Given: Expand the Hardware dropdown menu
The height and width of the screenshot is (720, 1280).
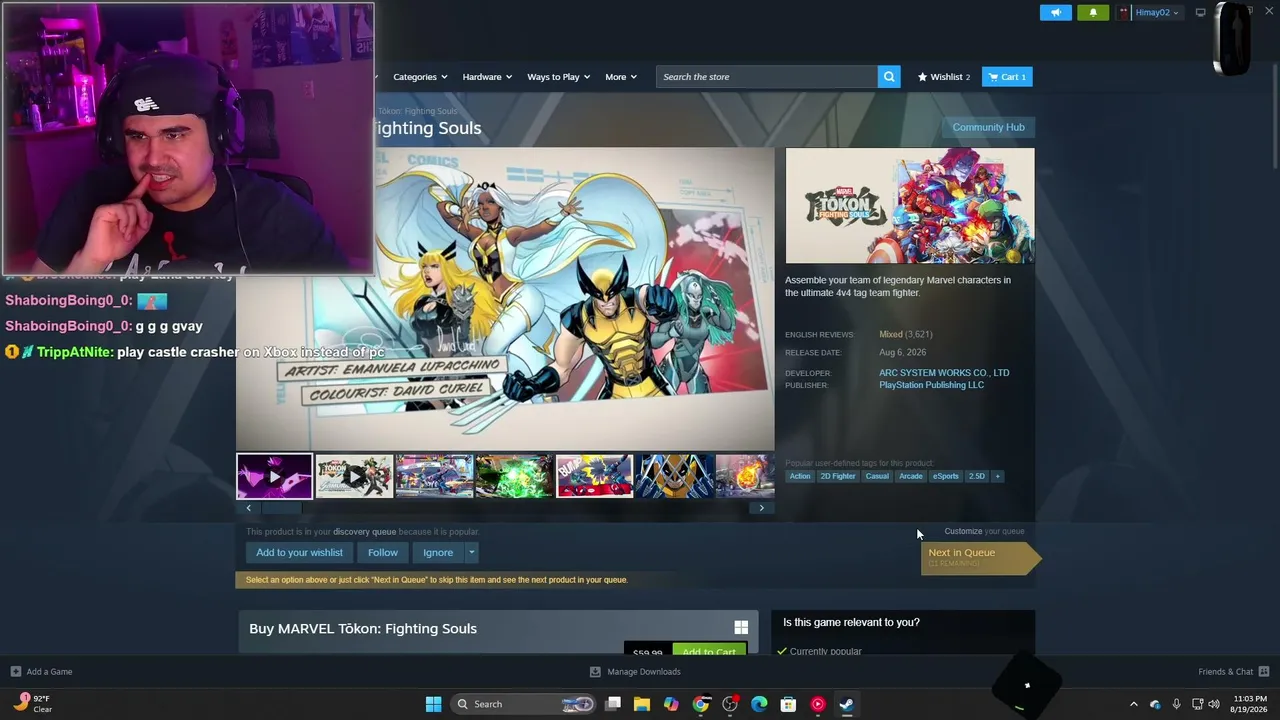Looking at the screenshot, I should click(x=487, y=77).
